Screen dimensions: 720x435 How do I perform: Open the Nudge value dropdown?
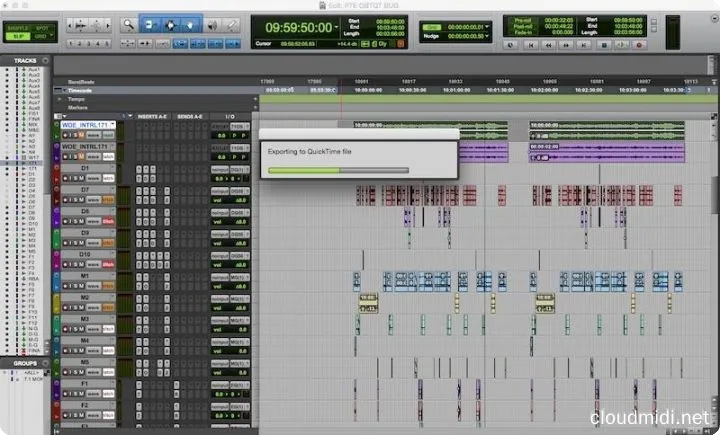click(x=487, y=37)
